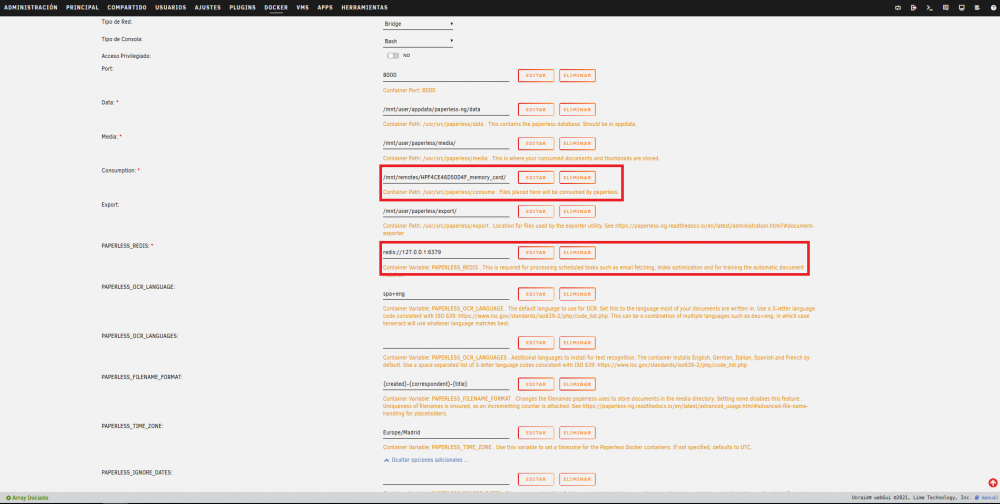Click Editar for the Data path
Image resolution: width=1000 pixels, height=504 pixels.
pos(536,109)
